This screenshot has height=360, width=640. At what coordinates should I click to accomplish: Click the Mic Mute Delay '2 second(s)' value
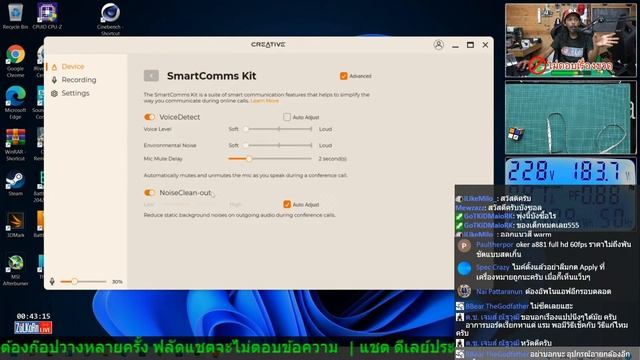coord(332,159)
